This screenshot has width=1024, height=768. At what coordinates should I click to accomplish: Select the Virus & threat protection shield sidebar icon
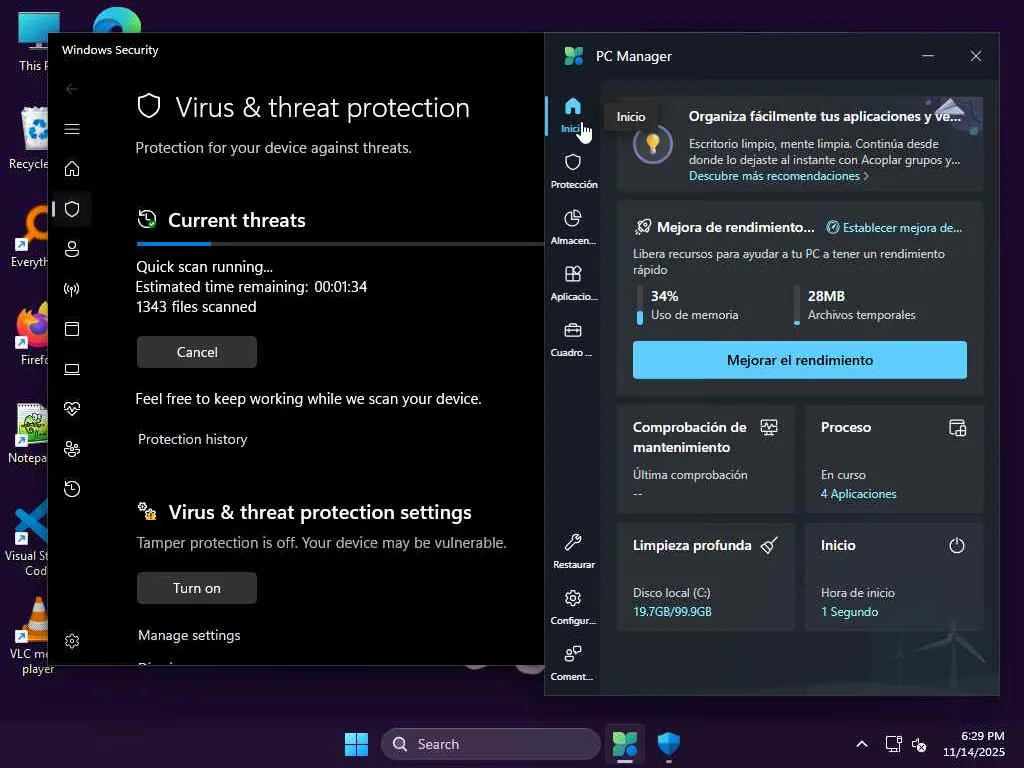72,209
